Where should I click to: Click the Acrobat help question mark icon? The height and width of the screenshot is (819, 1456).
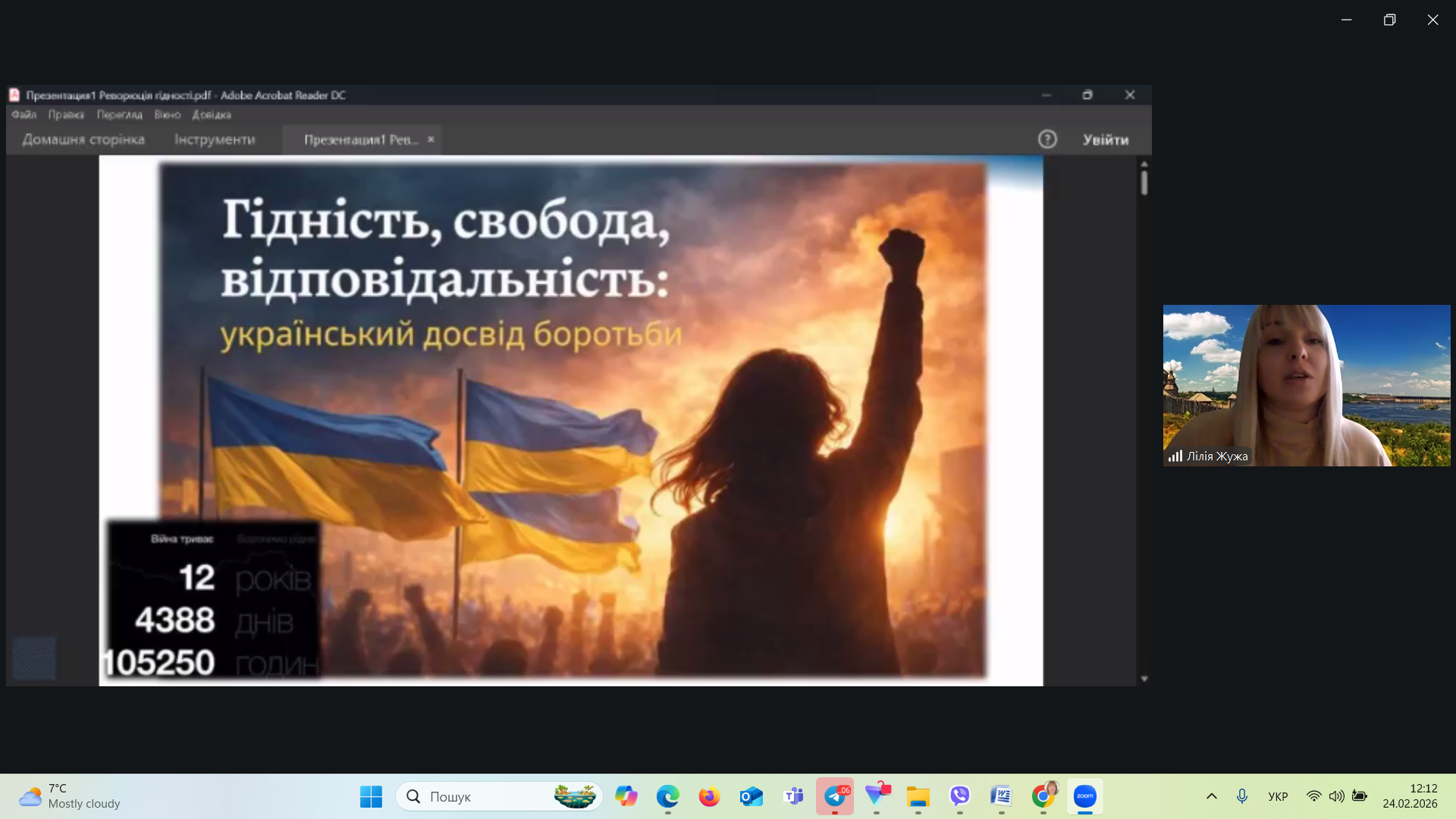(x=1047, y=140)
